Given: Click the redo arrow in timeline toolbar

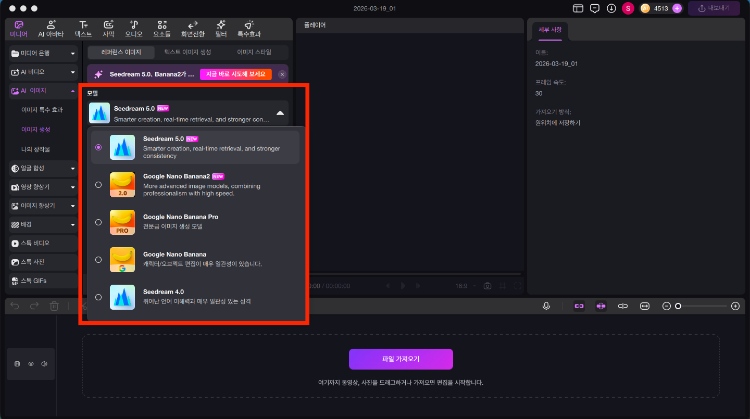Looking at the screenshot, I should pyautogui.click(x=34, y=306).
